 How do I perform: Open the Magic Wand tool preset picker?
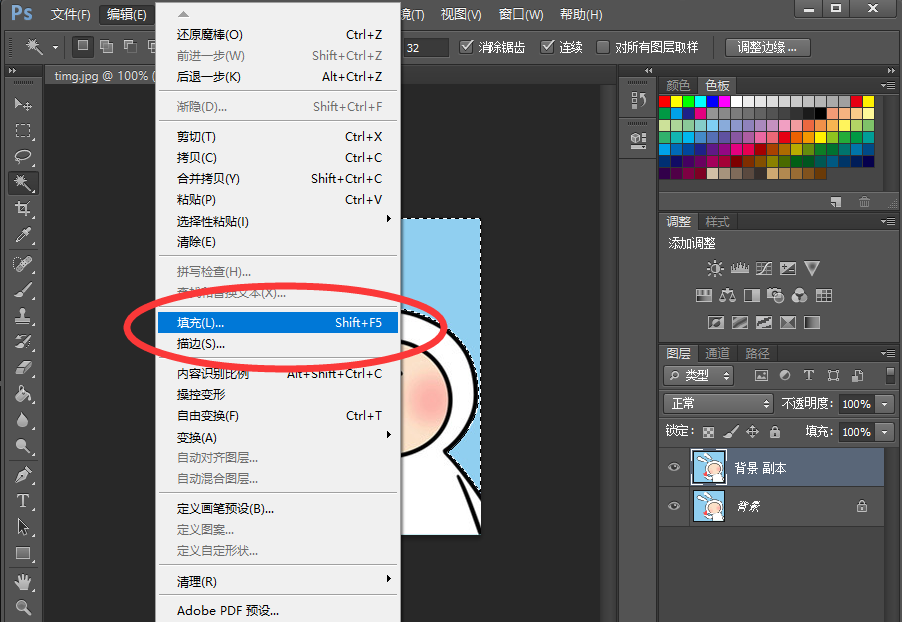55,47
